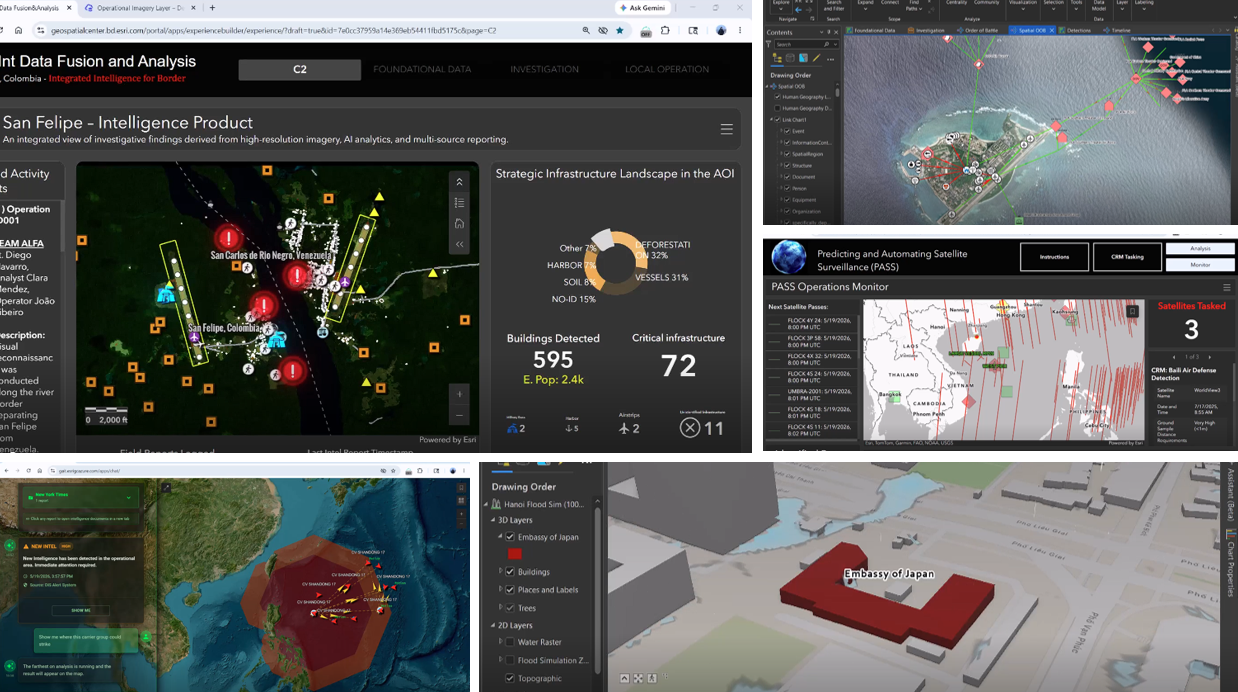Screen dimensions: 1238x692
Task: Click the full extent navigator icon in 3D scene
Action: (x=638, y=678)
